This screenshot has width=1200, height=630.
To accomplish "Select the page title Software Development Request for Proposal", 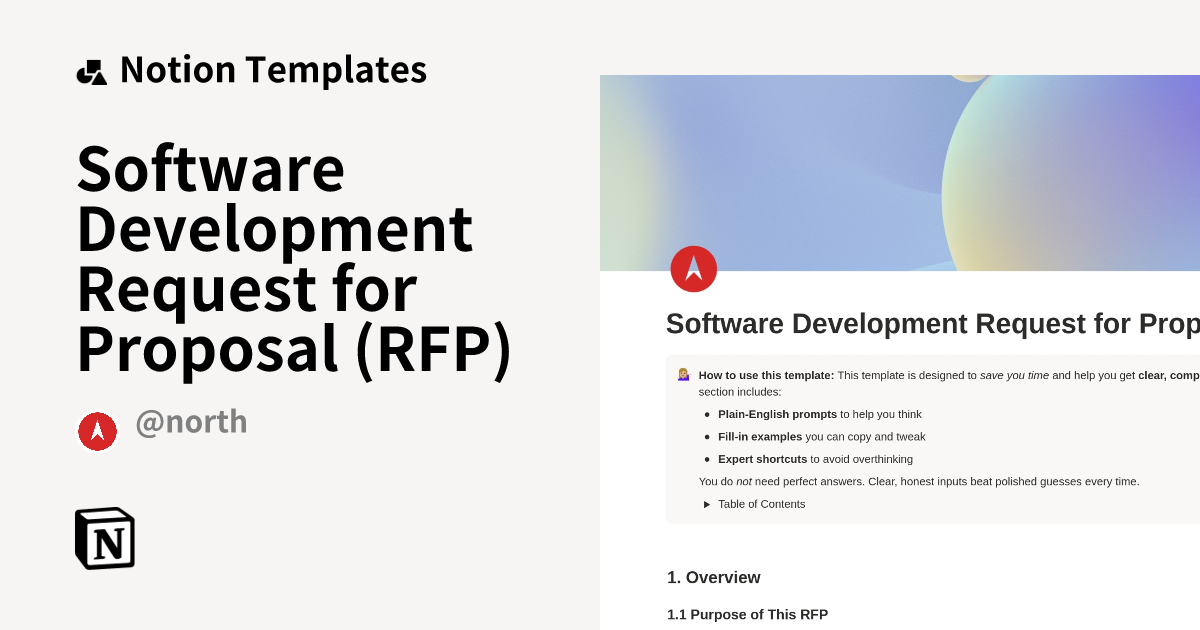I will (933, 324).
